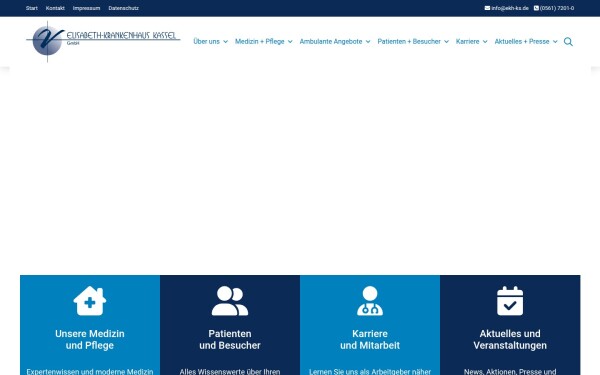
Task: Go to the Start link
Action: click(x=32, y=8)
